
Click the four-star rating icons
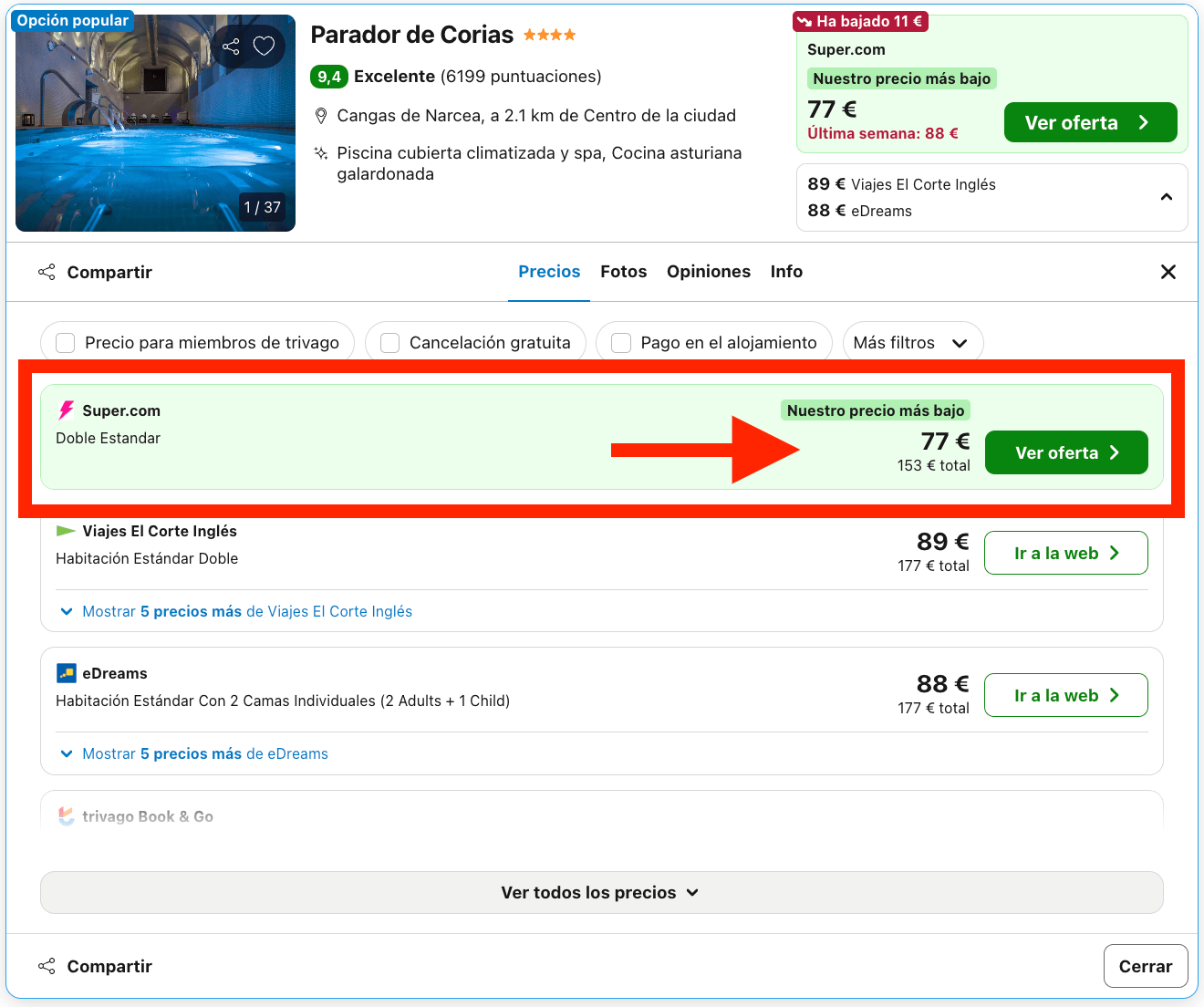(x=549, y=35)
